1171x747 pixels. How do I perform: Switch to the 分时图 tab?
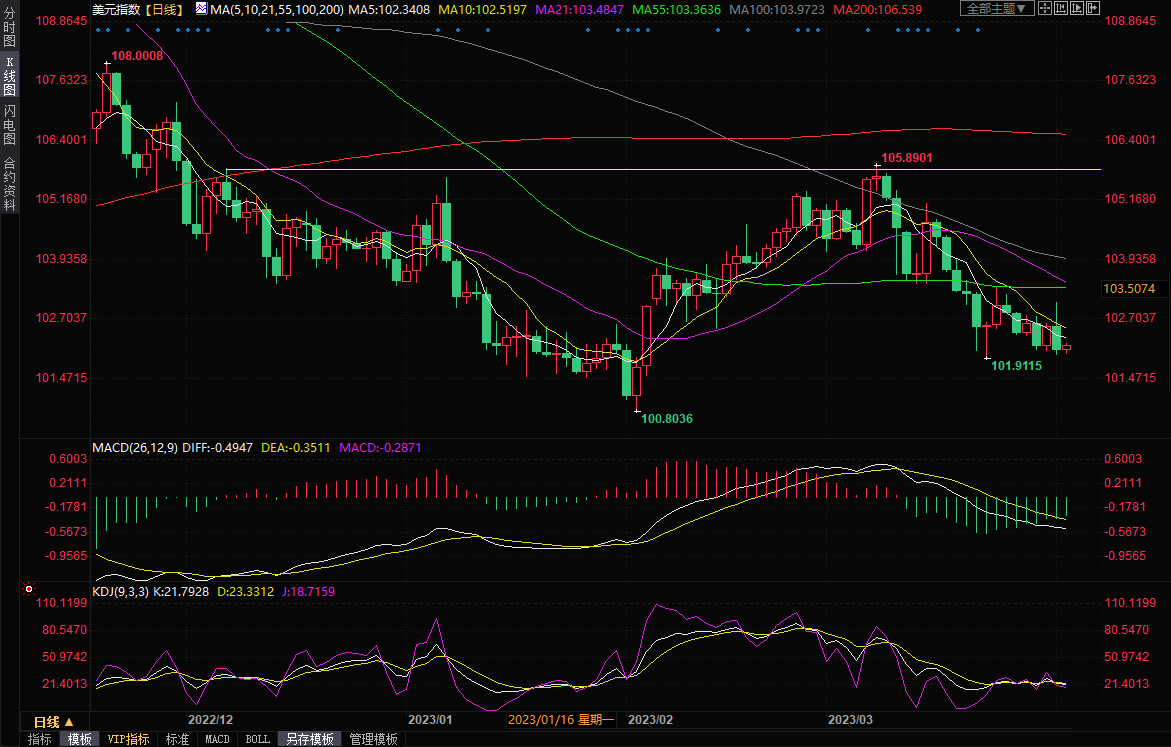9,29
